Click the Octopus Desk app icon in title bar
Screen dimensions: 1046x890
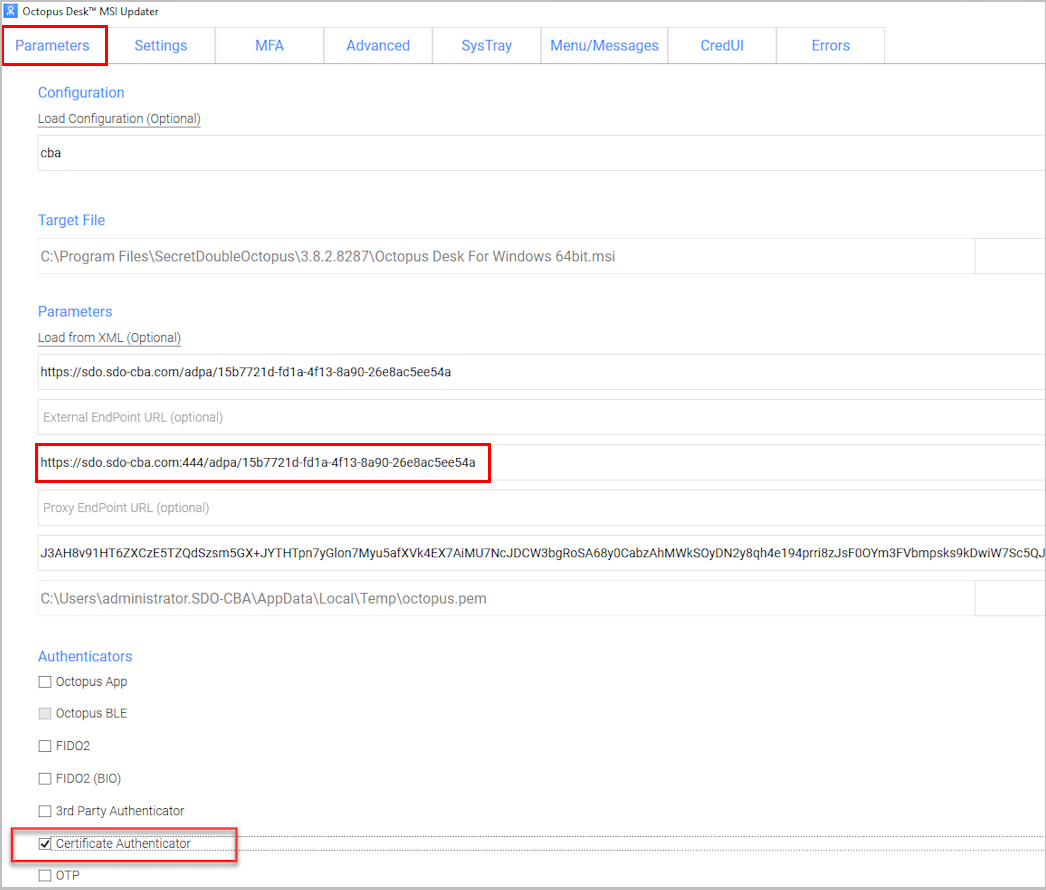11,11
